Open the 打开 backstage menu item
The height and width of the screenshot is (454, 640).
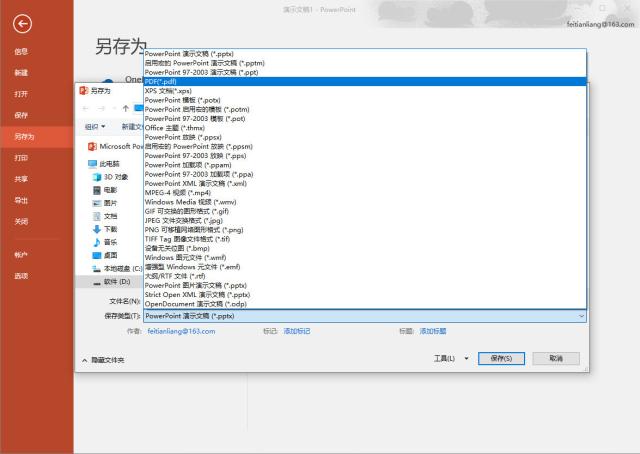tap(21, 94)
